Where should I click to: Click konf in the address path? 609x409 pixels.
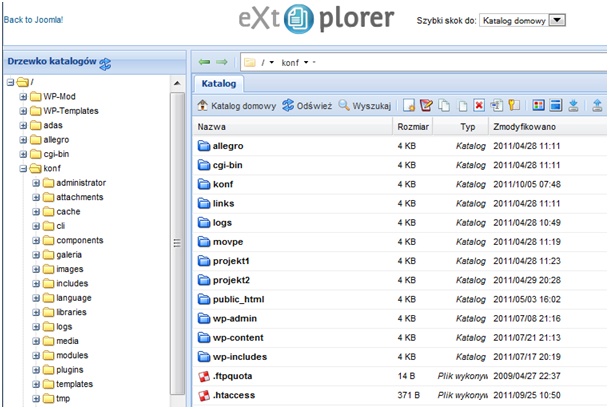[x=290, y=63]
